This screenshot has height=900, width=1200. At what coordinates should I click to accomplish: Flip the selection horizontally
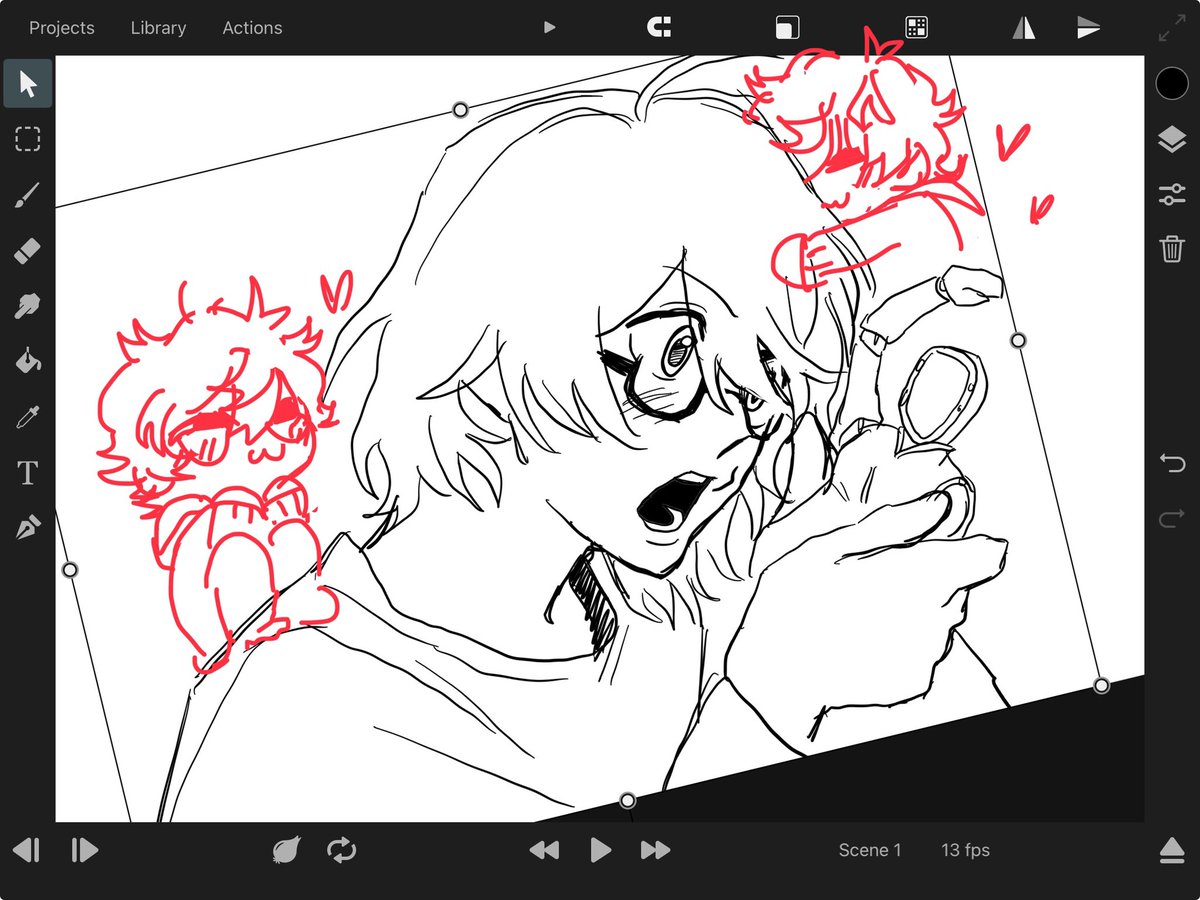pos(1024,28)
